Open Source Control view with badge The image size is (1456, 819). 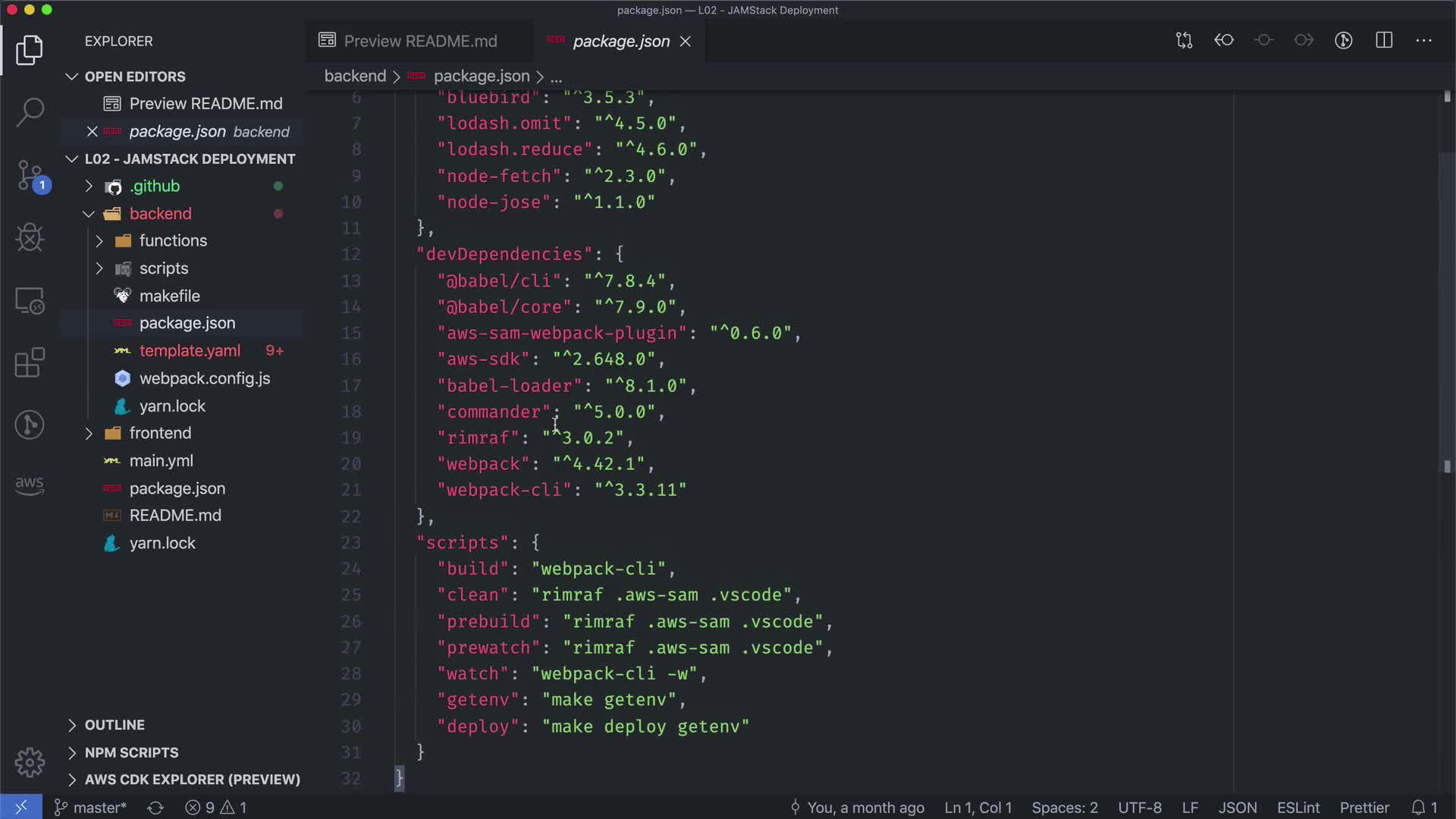click(x=30, y=176)
